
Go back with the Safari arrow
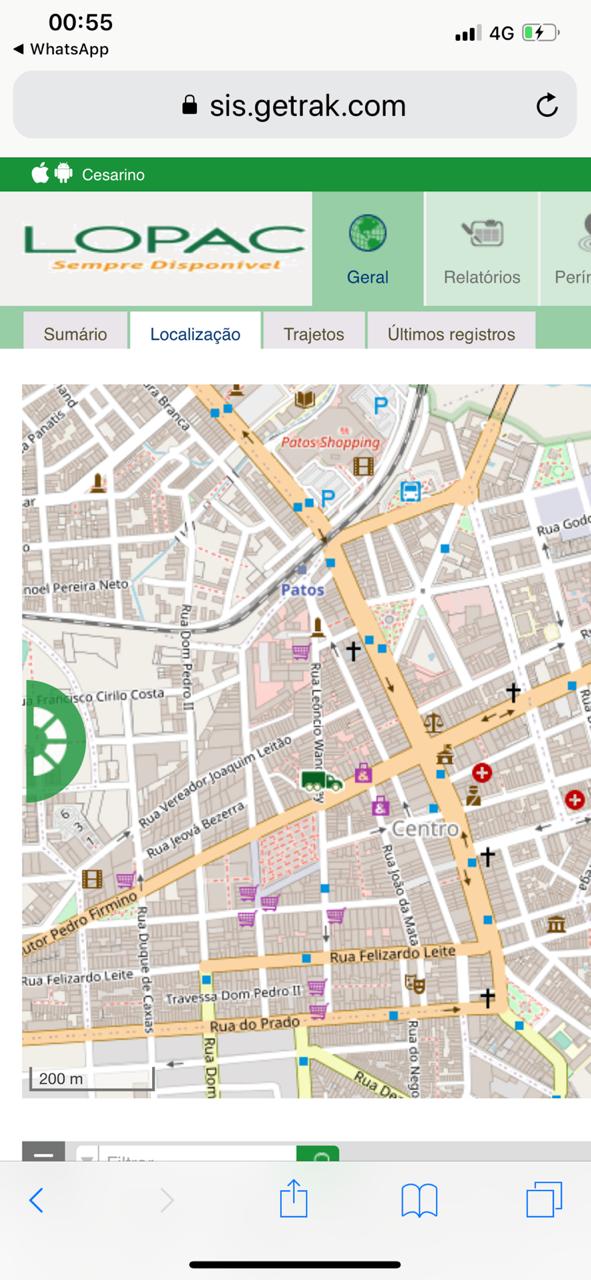(36, 1200)
